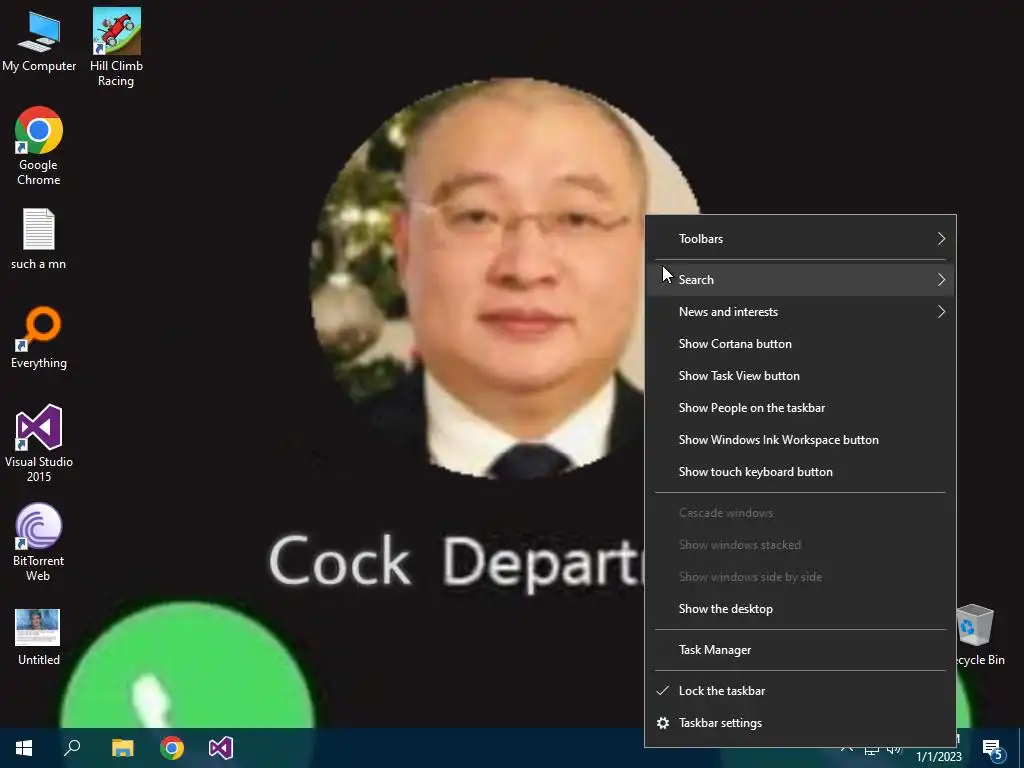Select the Hill Climb Racing shortcut

pyautogui.click(x=116, y=47)
